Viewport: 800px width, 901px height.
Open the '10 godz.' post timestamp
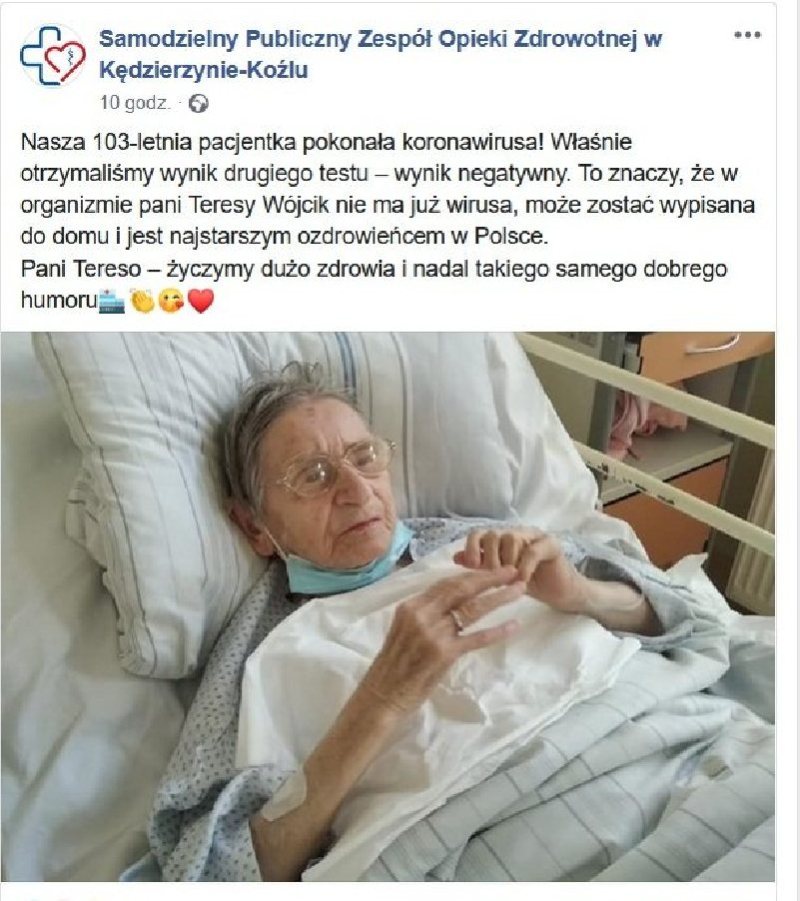pos(135,103)
